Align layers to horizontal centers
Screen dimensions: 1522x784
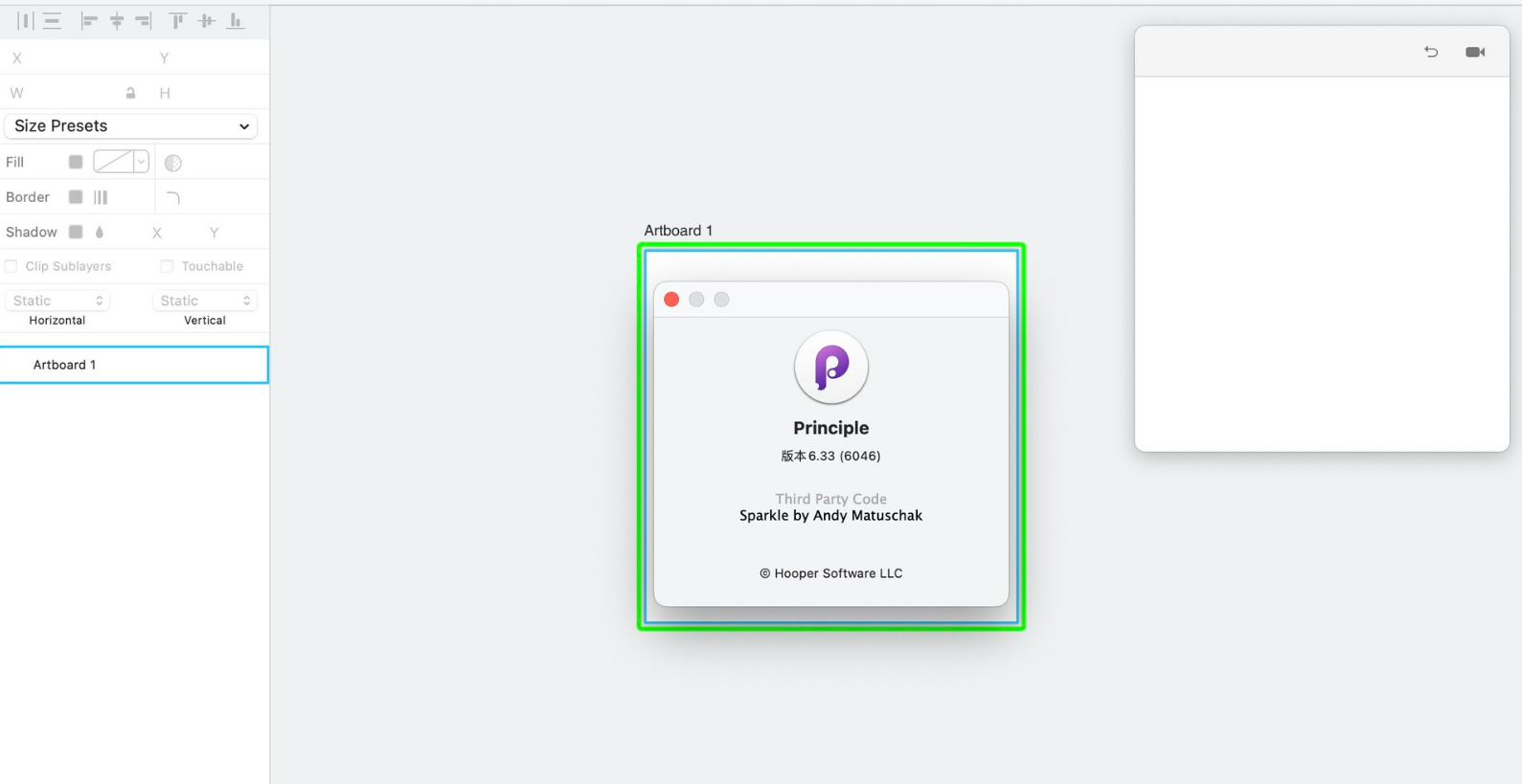[x=117, y=20]
